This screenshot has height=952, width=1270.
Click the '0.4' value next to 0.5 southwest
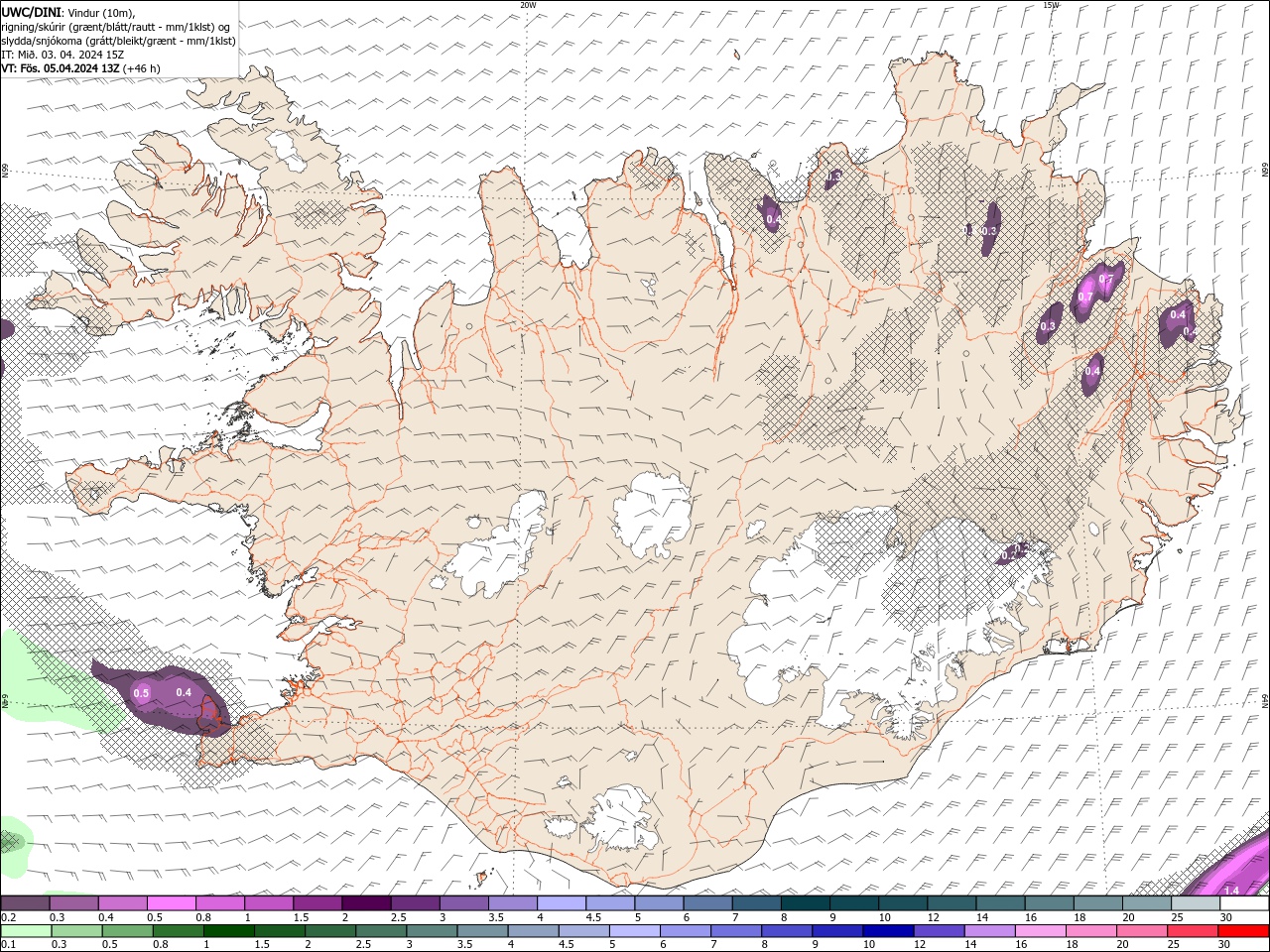pos(184,692)
